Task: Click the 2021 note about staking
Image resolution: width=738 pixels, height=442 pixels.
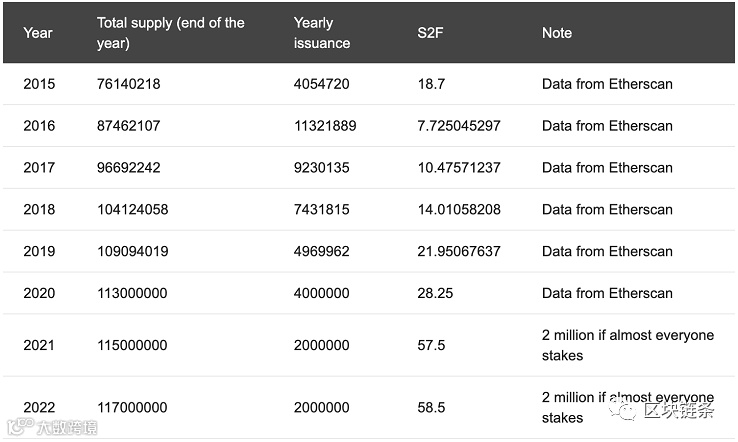Action: [627, 345]
